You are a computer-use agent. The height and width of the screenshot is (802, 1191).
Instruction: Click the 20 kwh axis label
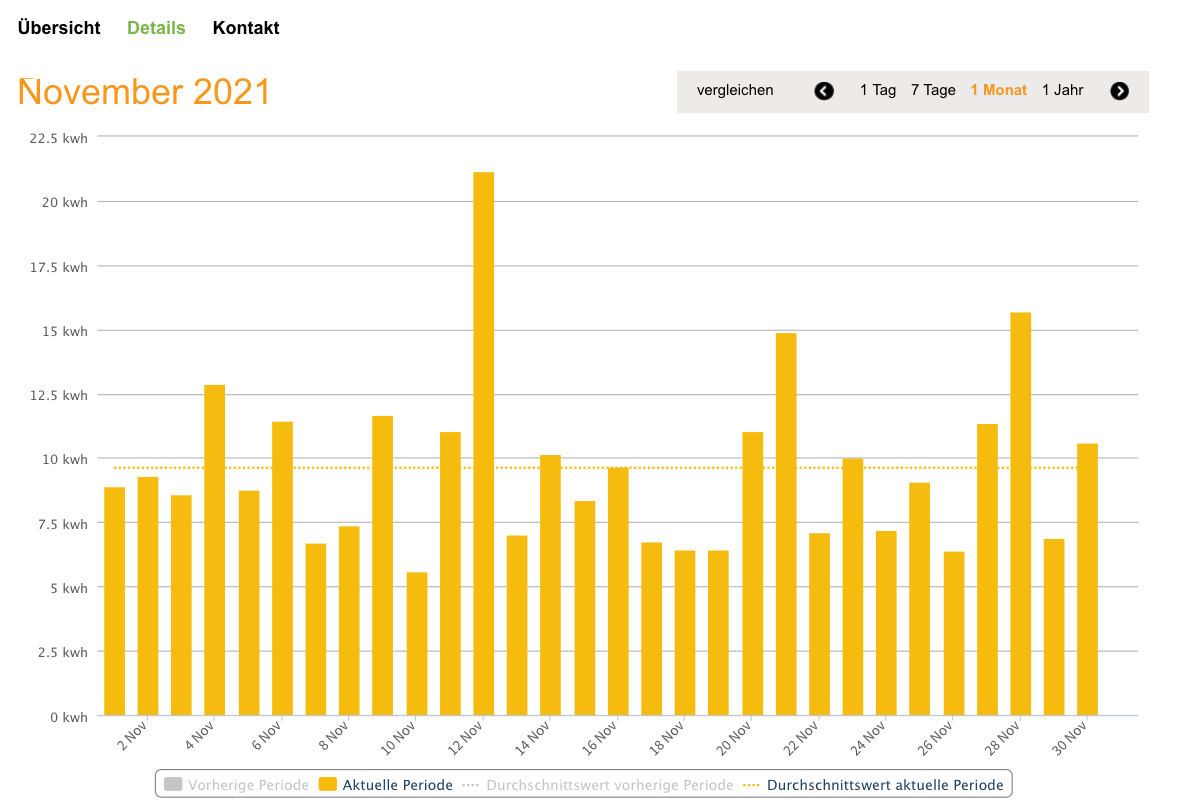(x=65, y=202)
